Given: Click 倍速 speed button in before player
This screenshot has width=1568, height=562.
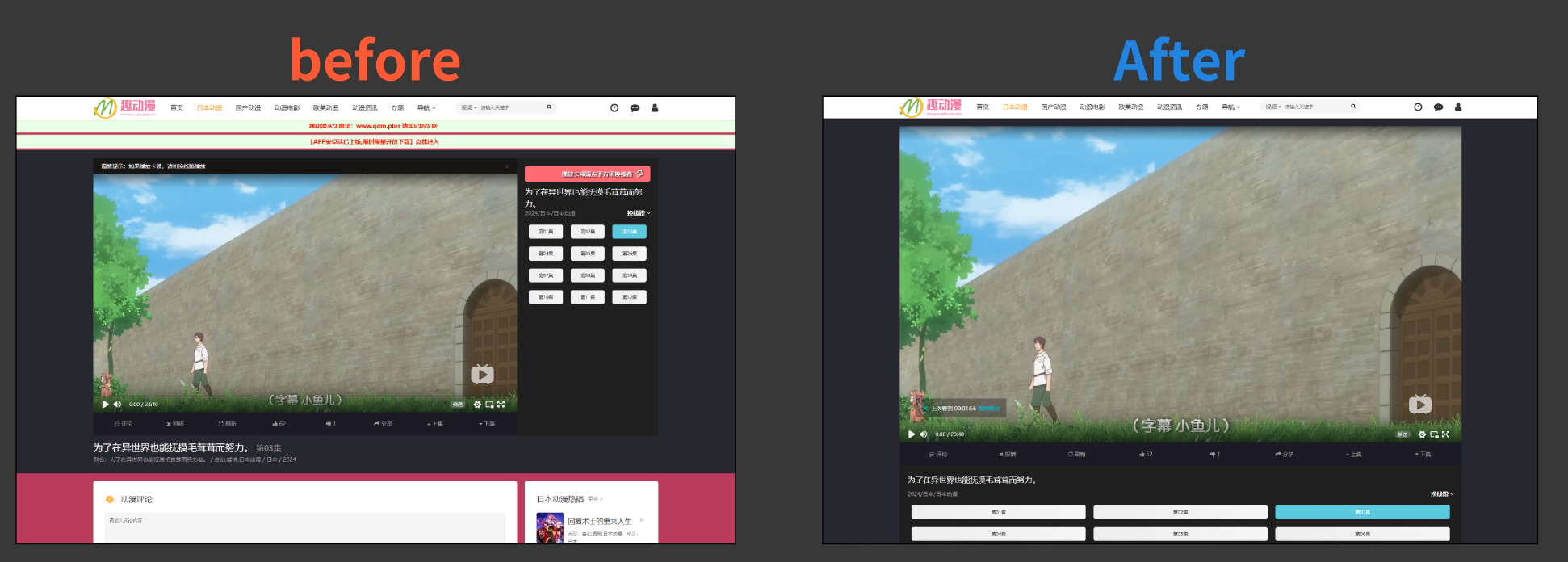Looking at the screenshot, I should point(458,404).
